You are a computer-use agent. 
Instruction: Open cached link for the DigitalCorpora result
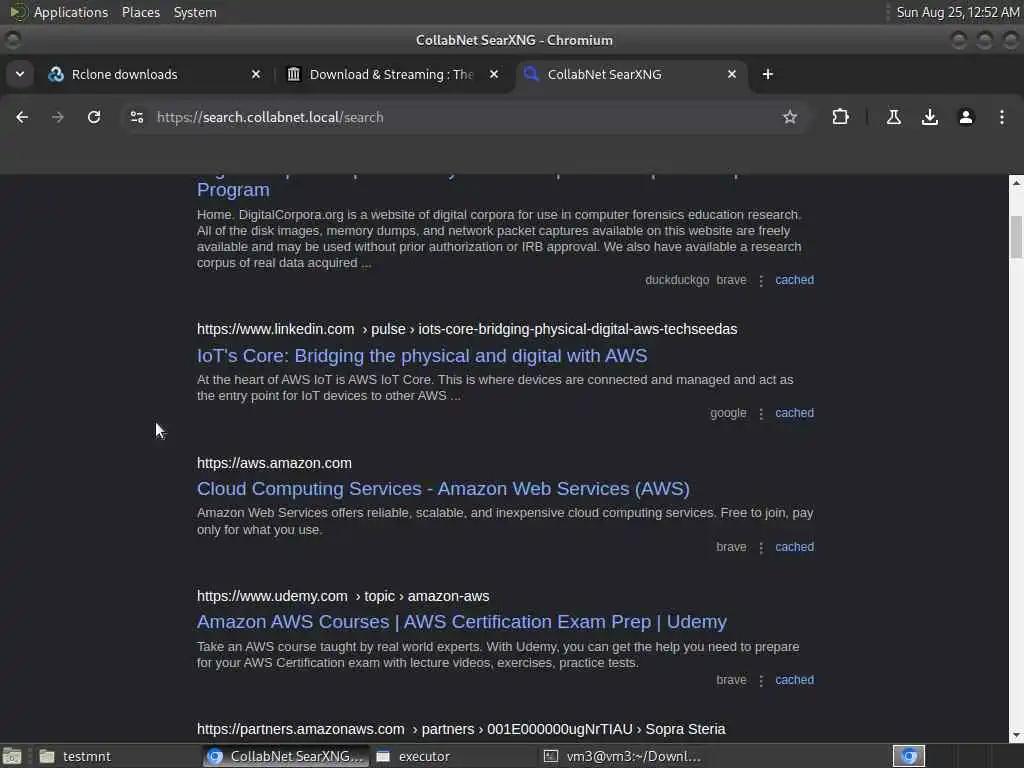point(794,280)
